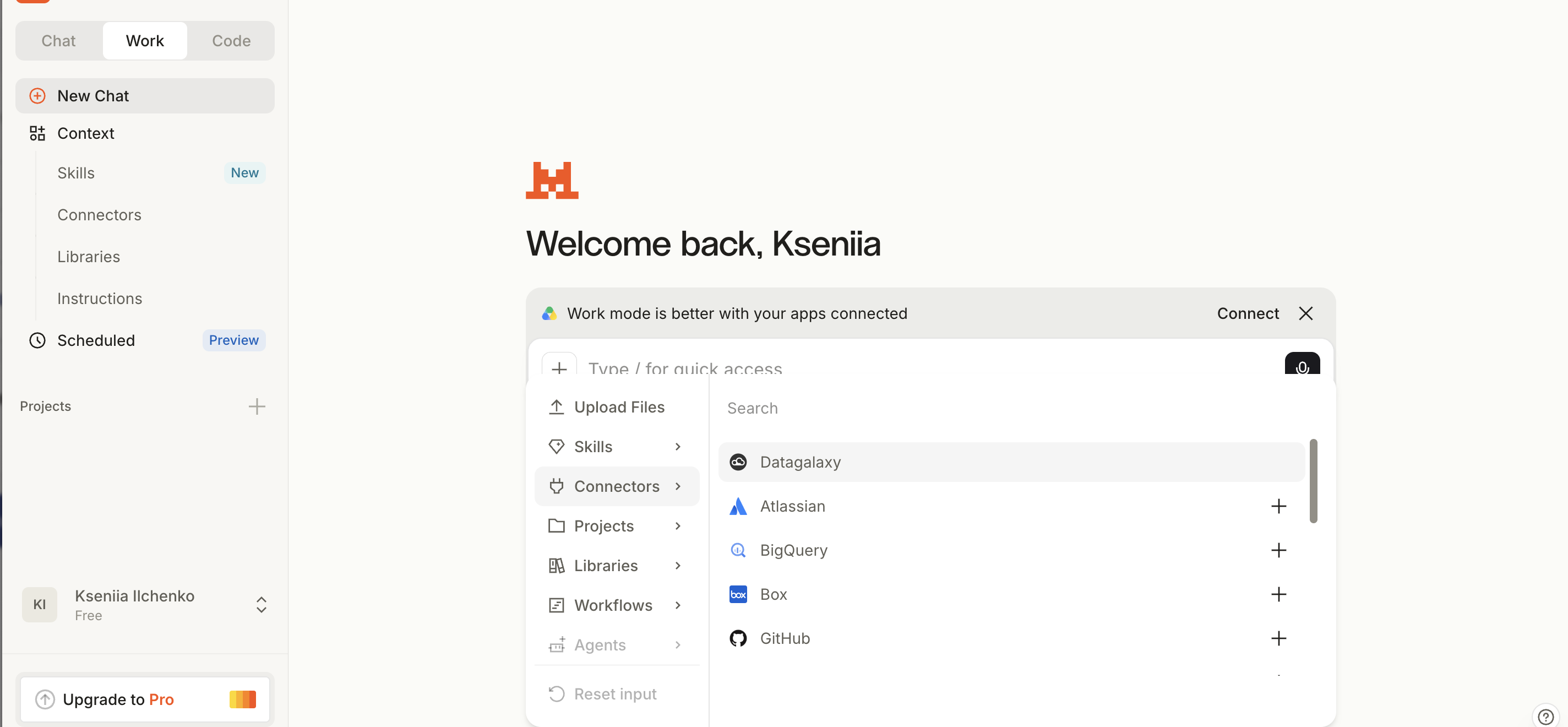
Task: Add the Box connector with plus
Action: point(1279,594)
